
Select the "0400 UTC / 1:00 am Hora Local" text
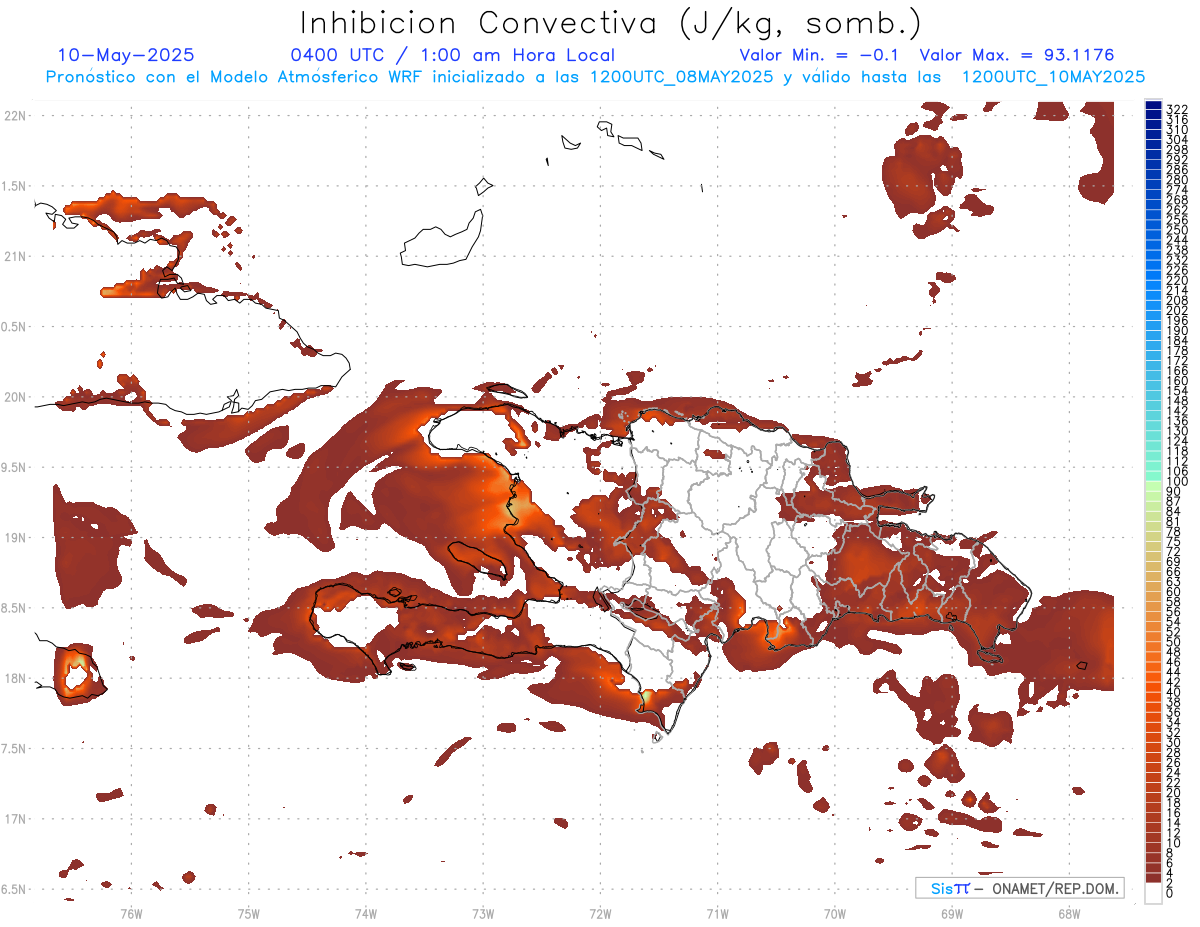(x=452, y=55)
